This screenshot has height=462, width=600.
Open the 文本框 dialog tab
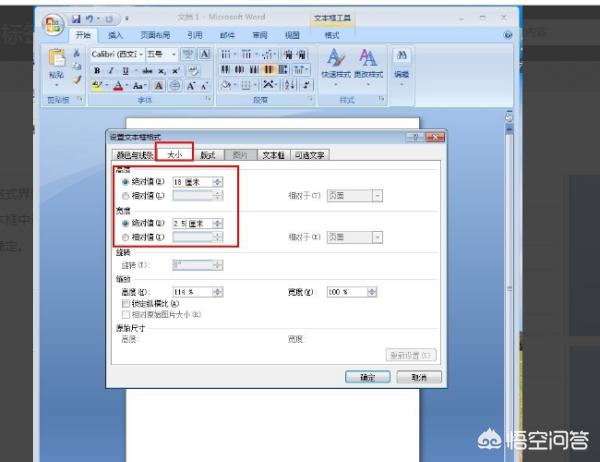273,155
